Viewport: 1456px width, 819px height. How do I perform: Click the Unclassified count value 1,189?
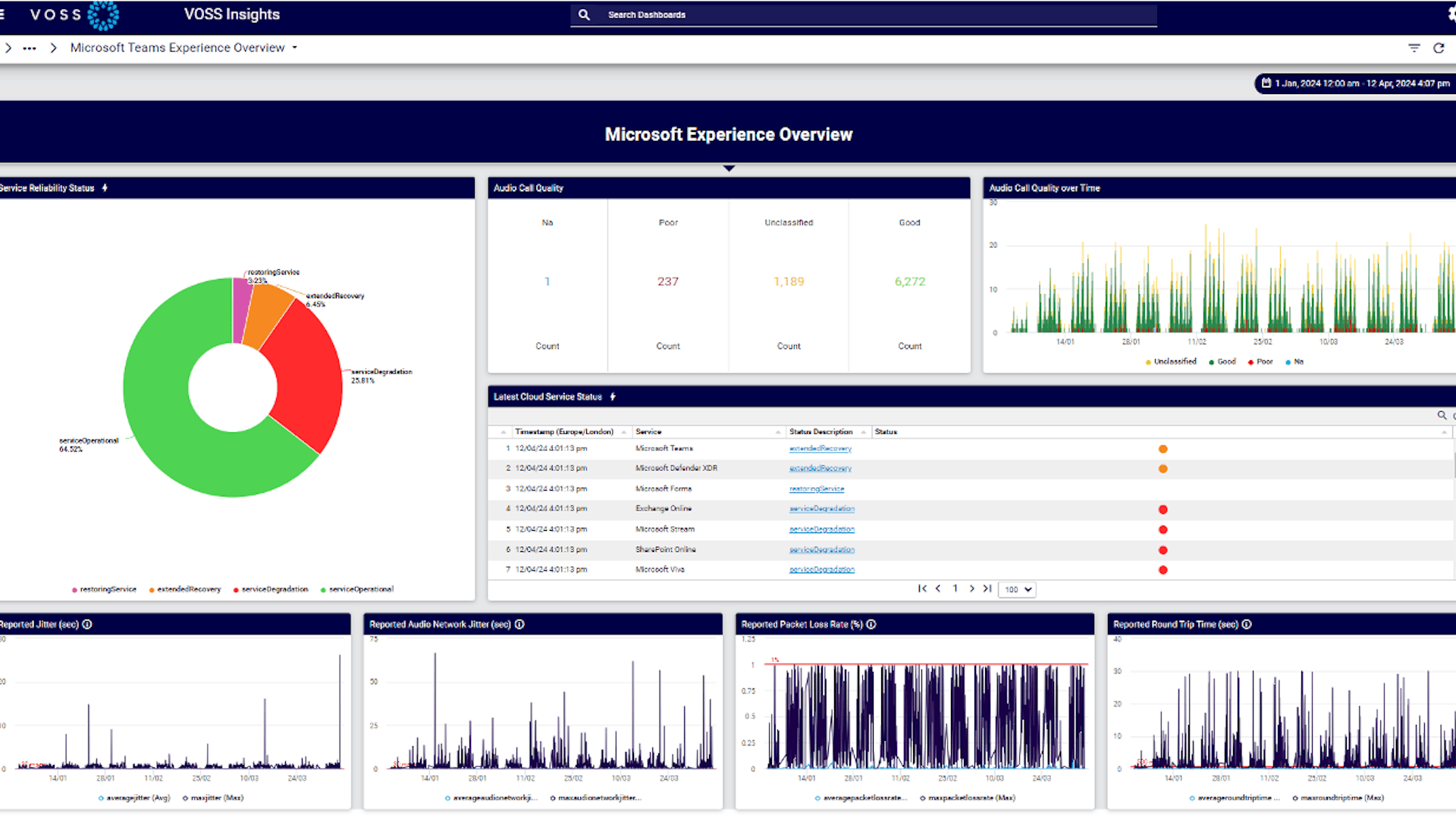(x=789, y=281)
